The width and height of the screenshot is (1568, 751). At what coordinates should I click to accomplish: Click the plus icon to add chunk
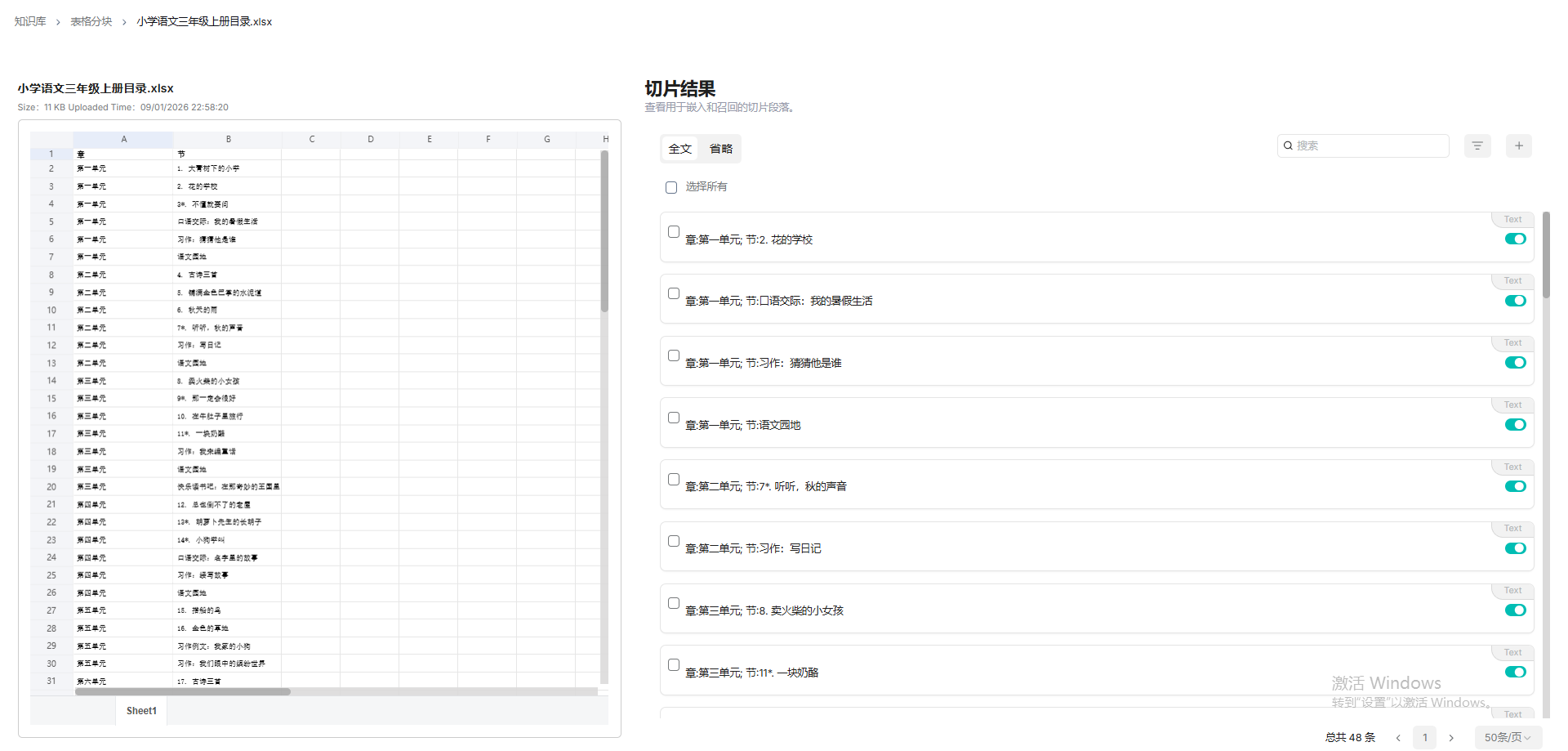tap(1518, 145)
